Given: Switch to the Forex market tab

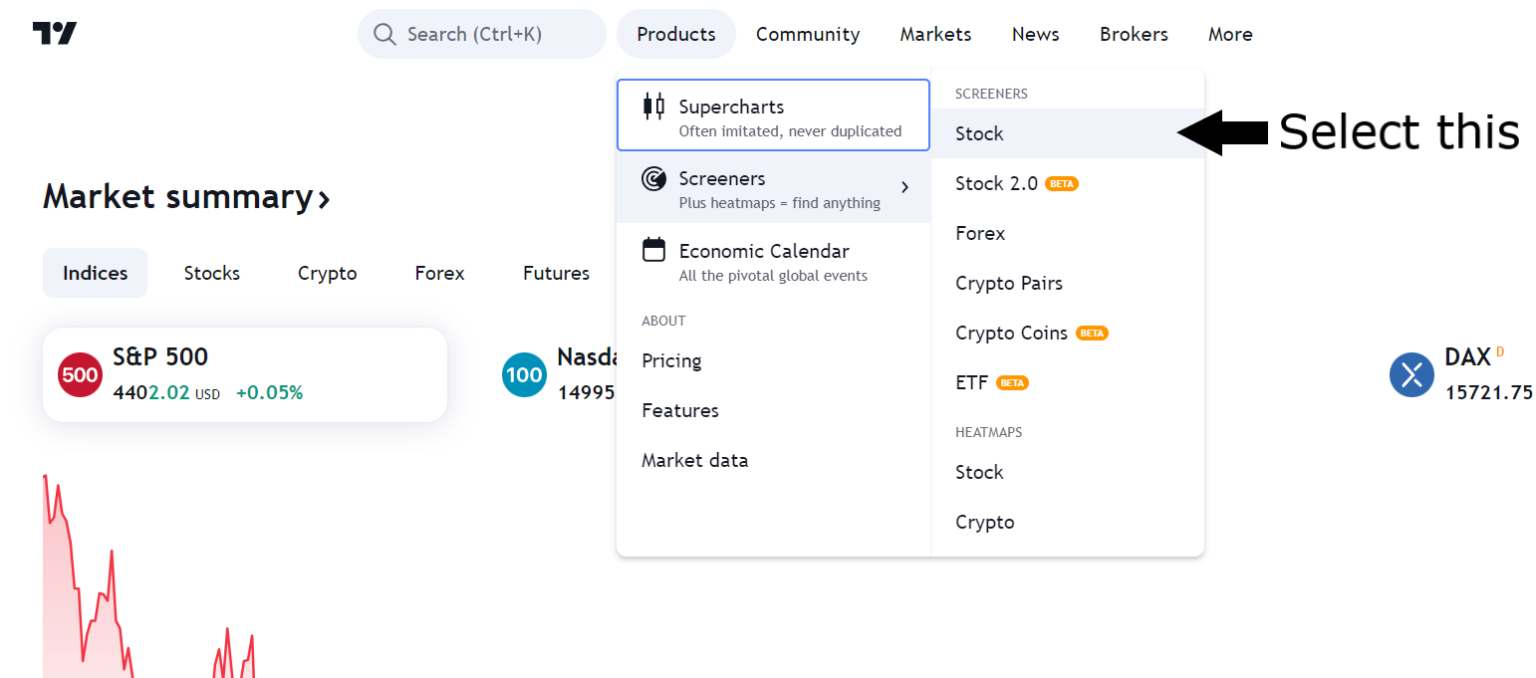Looking at the screenshot, I should 439,273.
